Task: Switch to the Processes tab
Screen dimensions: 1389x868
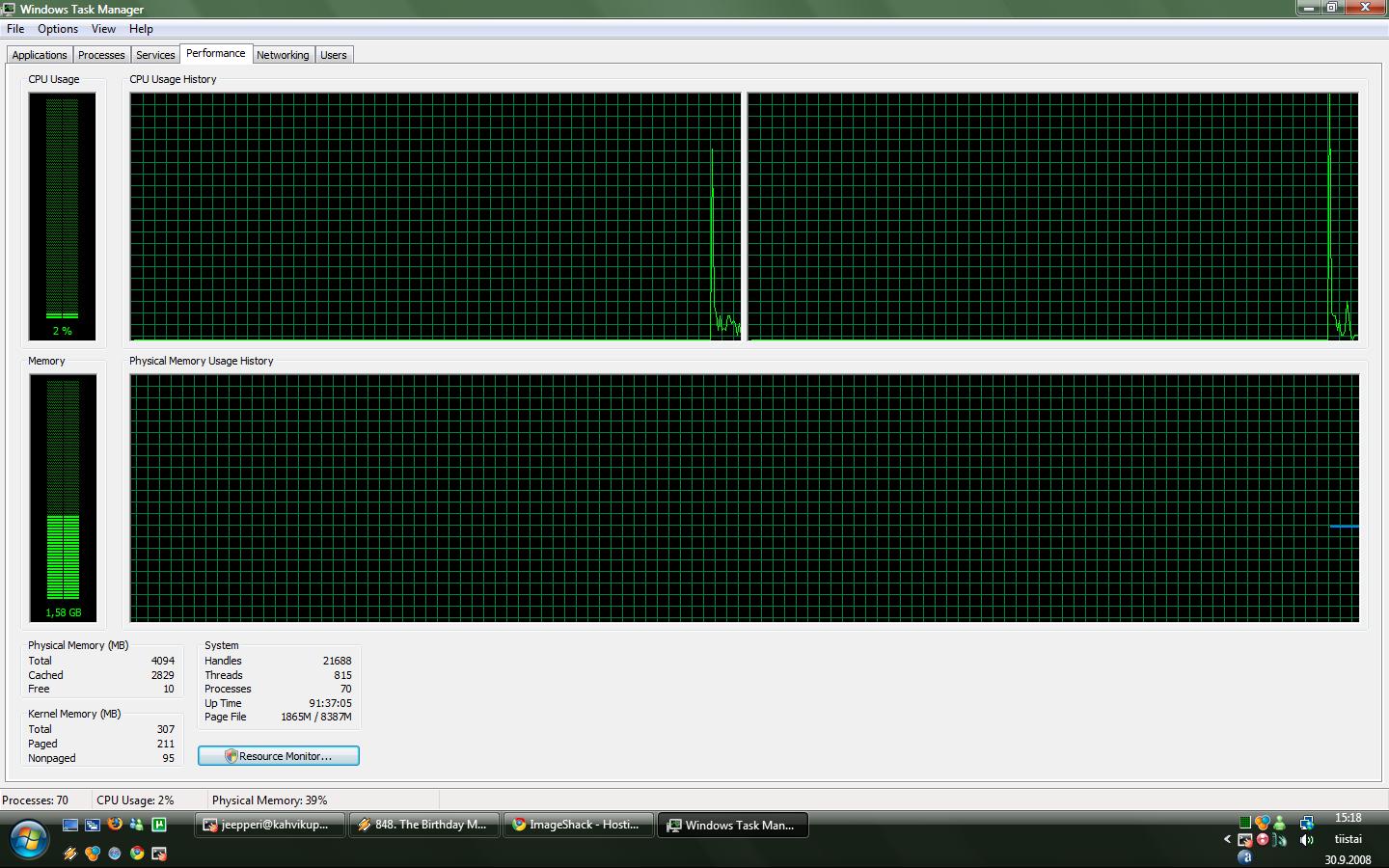Action: pos(101,55)
